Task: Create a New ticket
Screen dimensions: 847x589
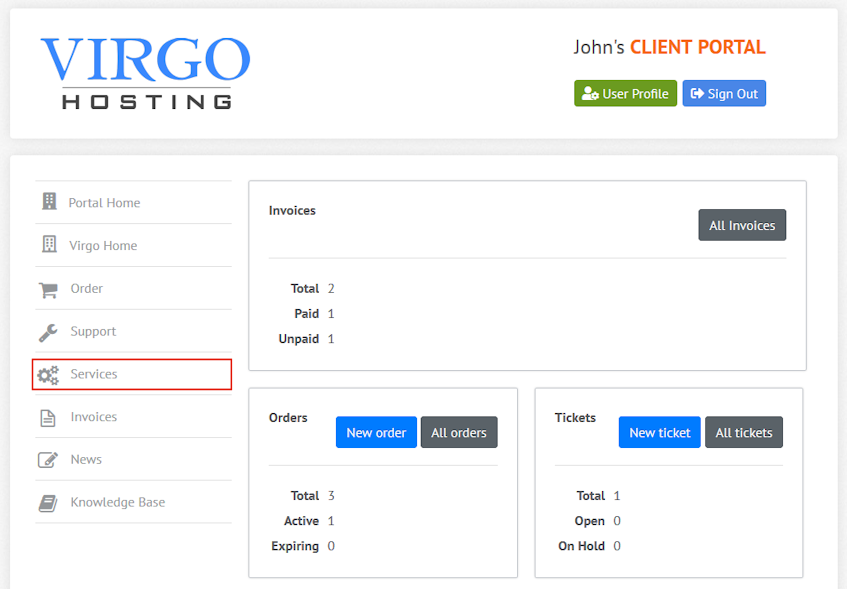Action: pyautogui.click(x=660, y=432)
